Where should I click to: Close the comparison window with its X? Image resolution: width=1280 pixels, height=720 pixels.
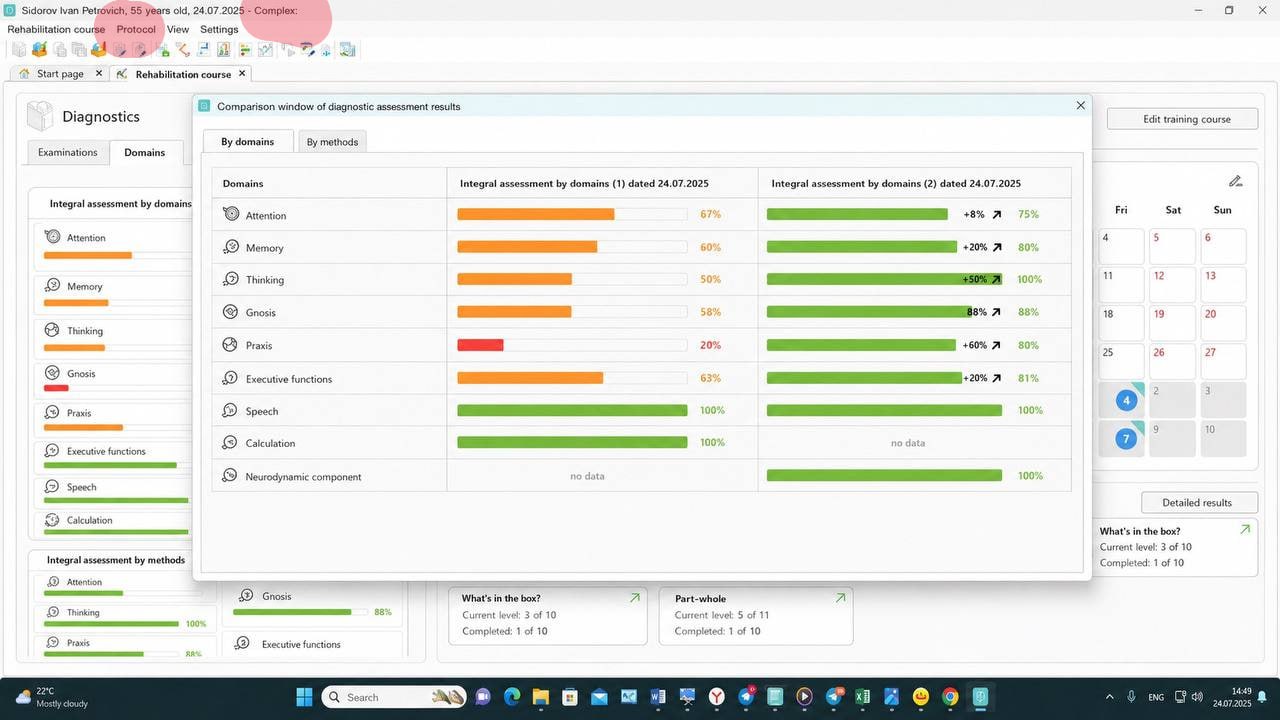click(1080, 105)
